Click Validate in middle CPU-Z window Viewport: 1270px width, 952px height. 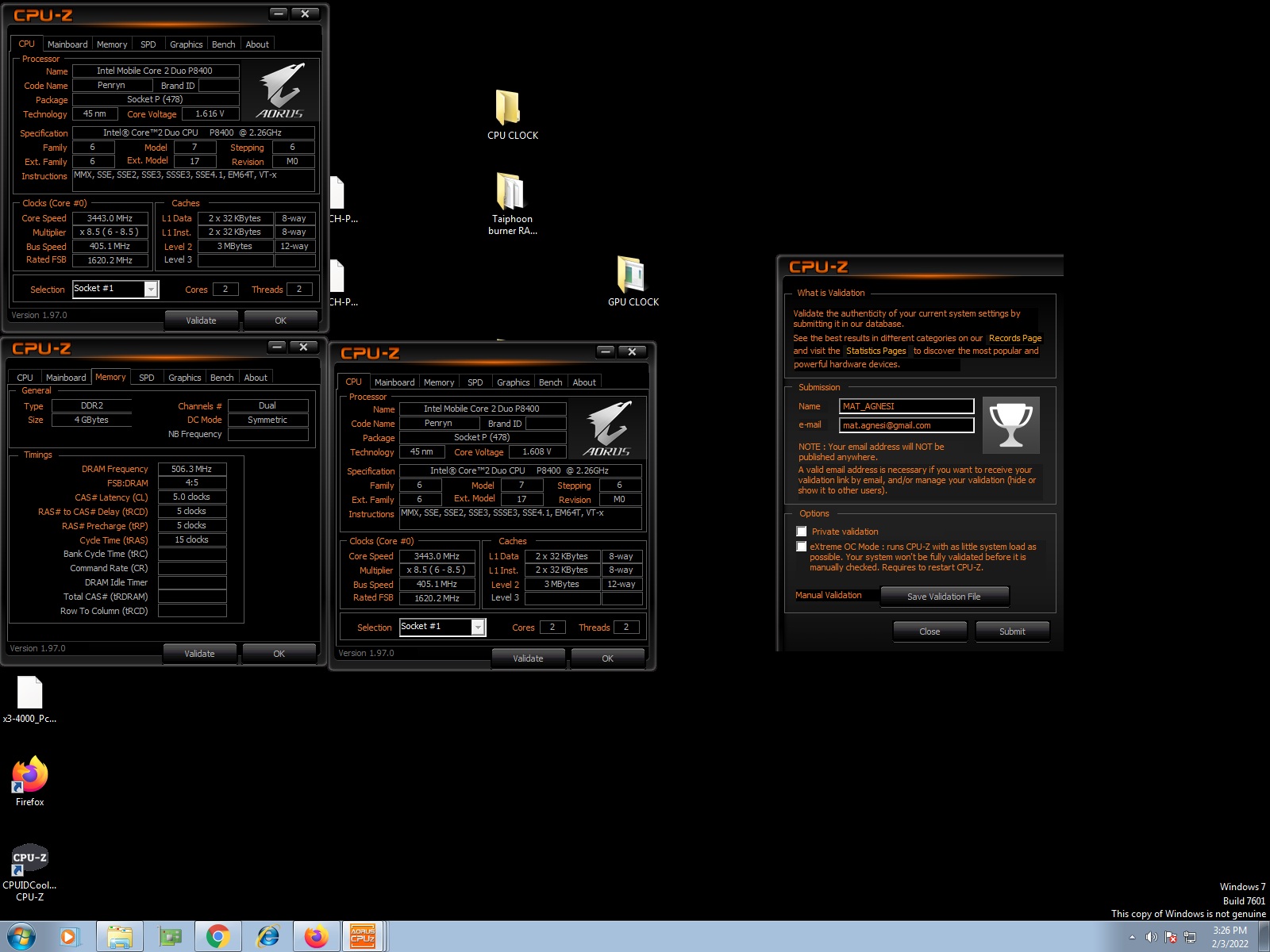[528, 658]
